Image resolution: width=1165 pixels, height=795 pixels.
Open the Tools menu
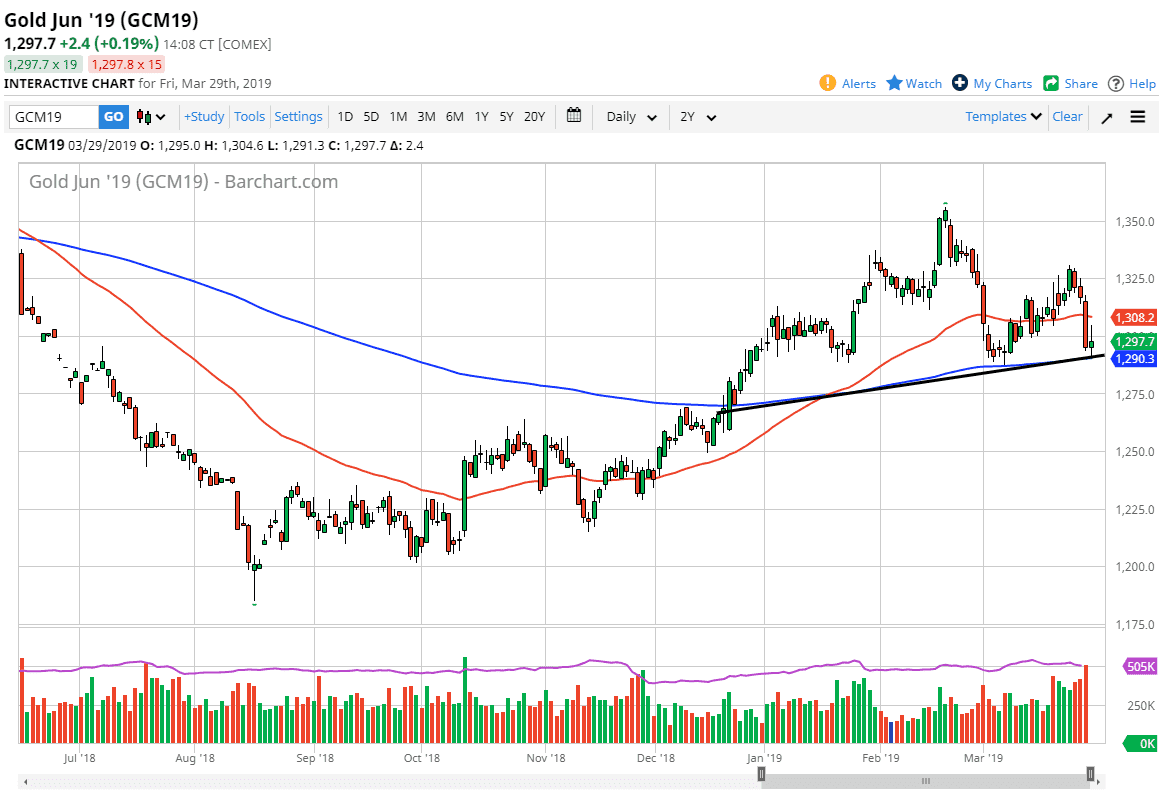coord(249,117)
